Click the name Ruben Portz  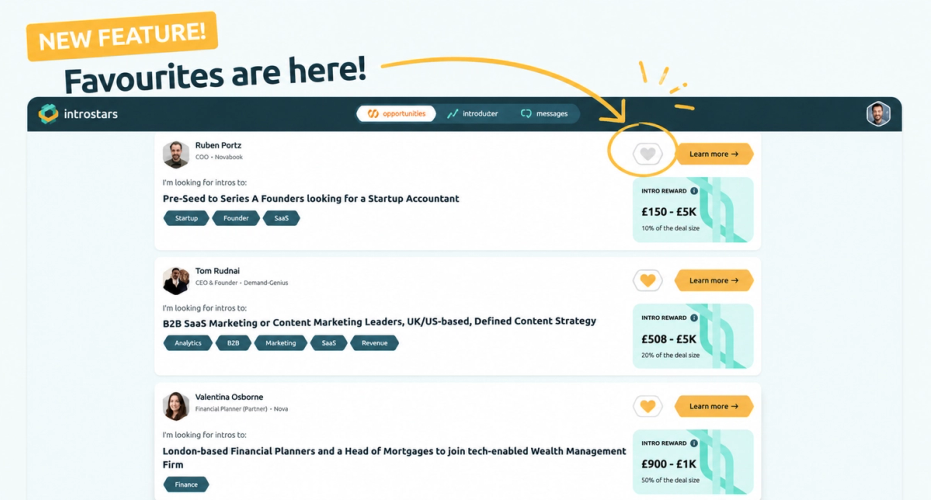point(218,145)
